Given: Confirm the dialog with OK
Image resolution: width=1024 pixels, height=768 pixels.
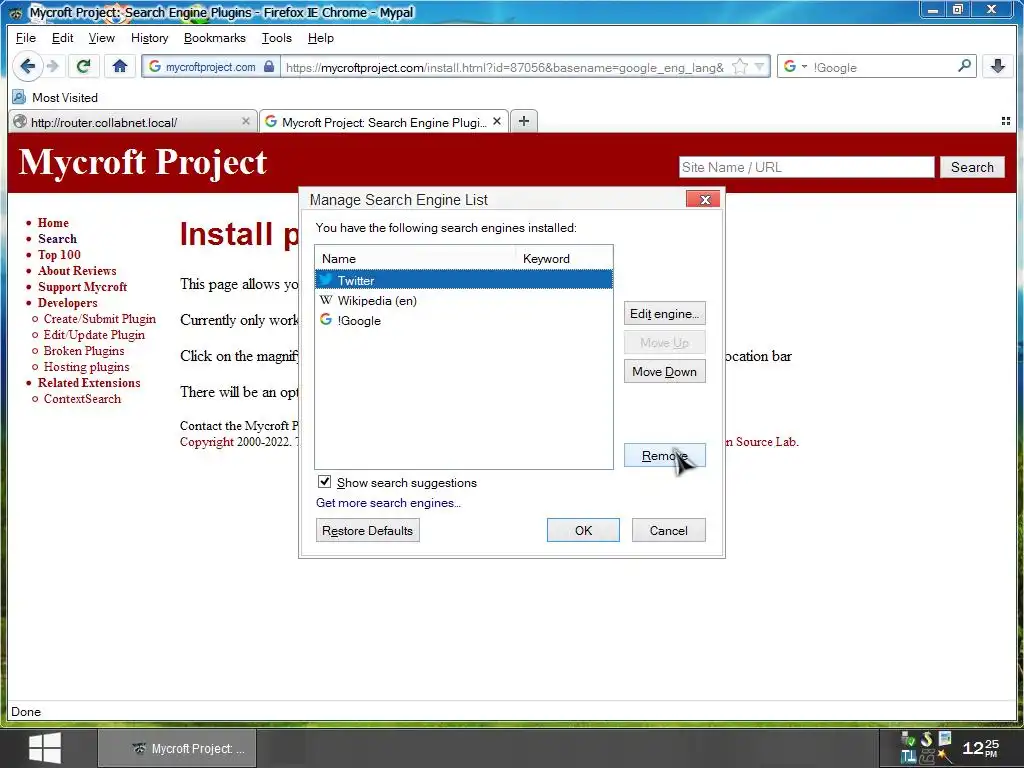Looking at the screenshot, I should click(583, 530).
